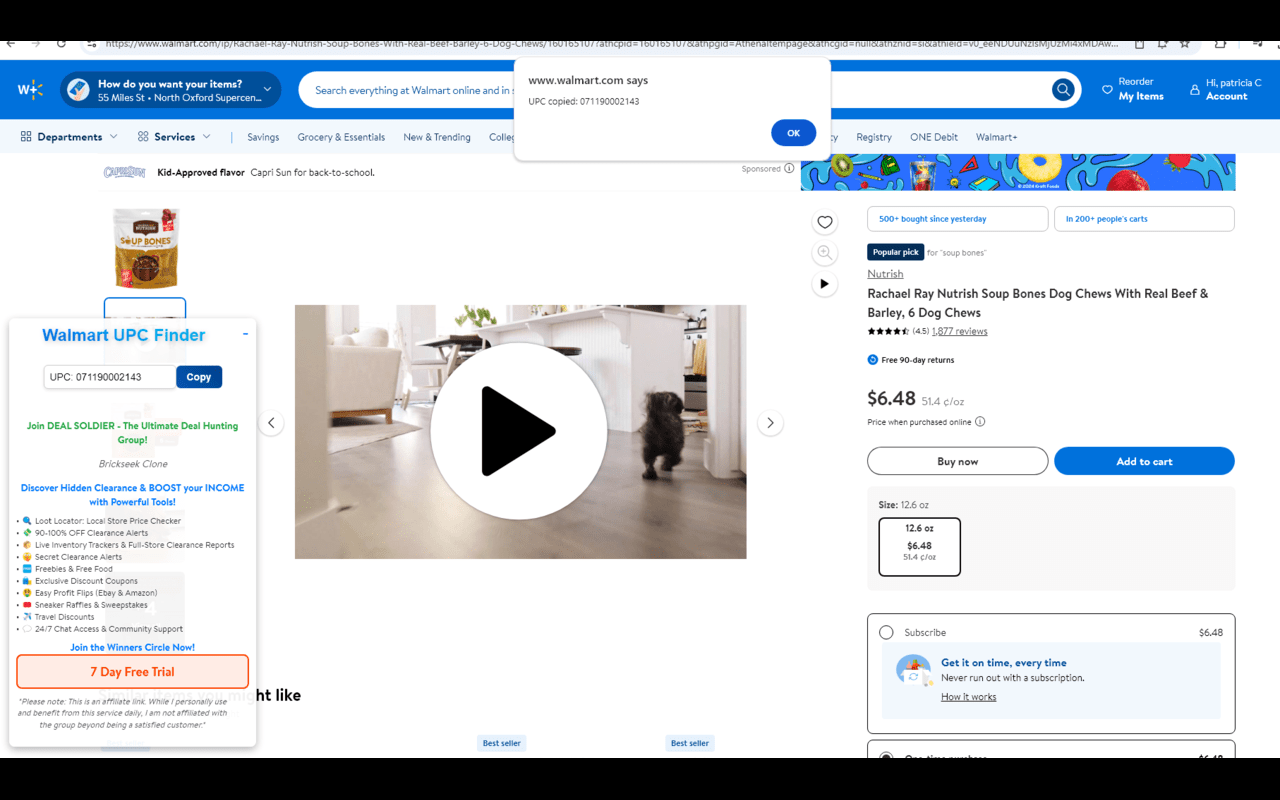Open the How it works link
Viewport: 1280px width, 800px height.
(968, 697)
